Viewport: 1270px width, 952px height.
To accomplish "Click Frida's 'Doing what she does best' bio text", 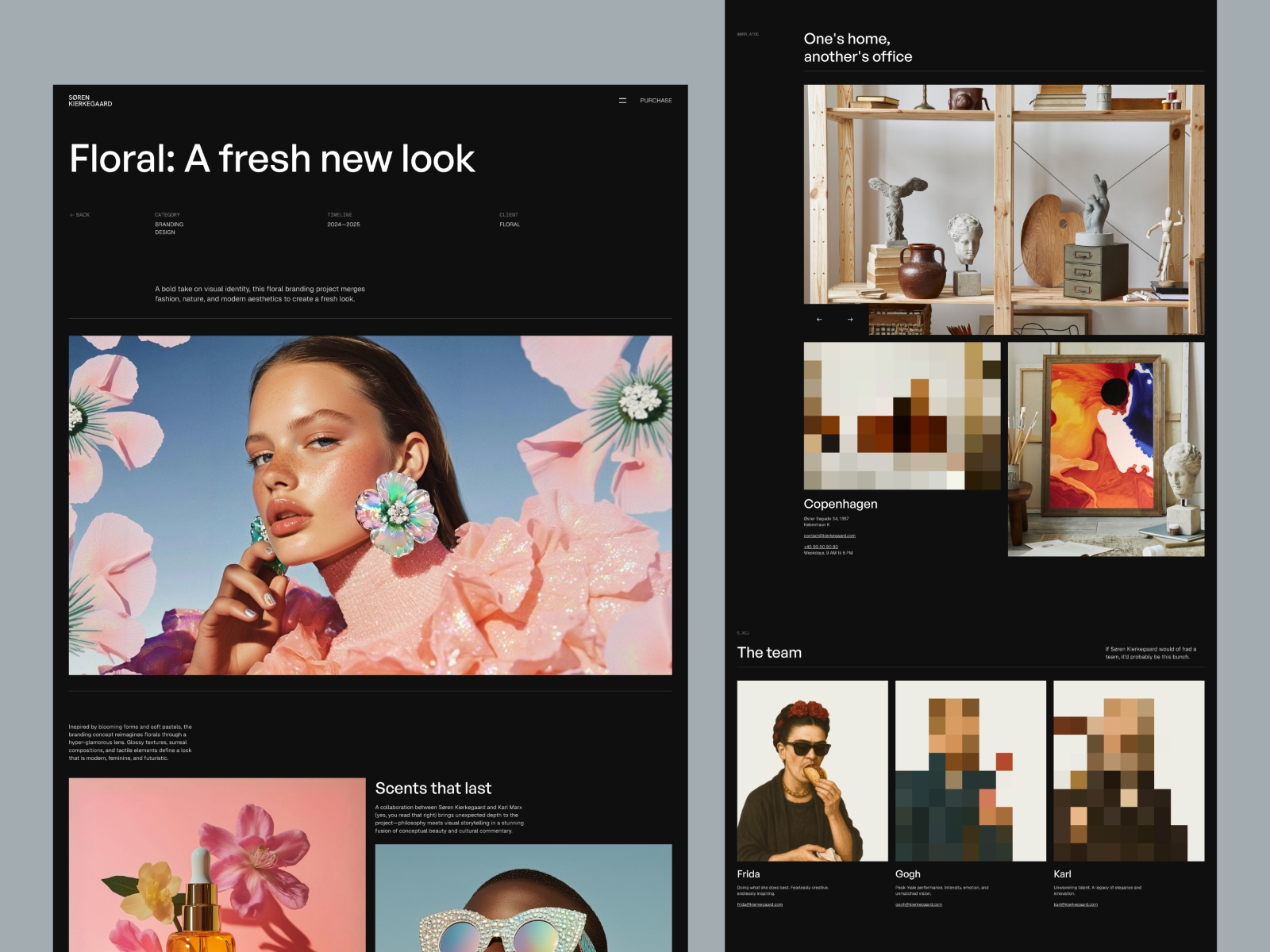I will pyautogui.click(x=783, y=891).
